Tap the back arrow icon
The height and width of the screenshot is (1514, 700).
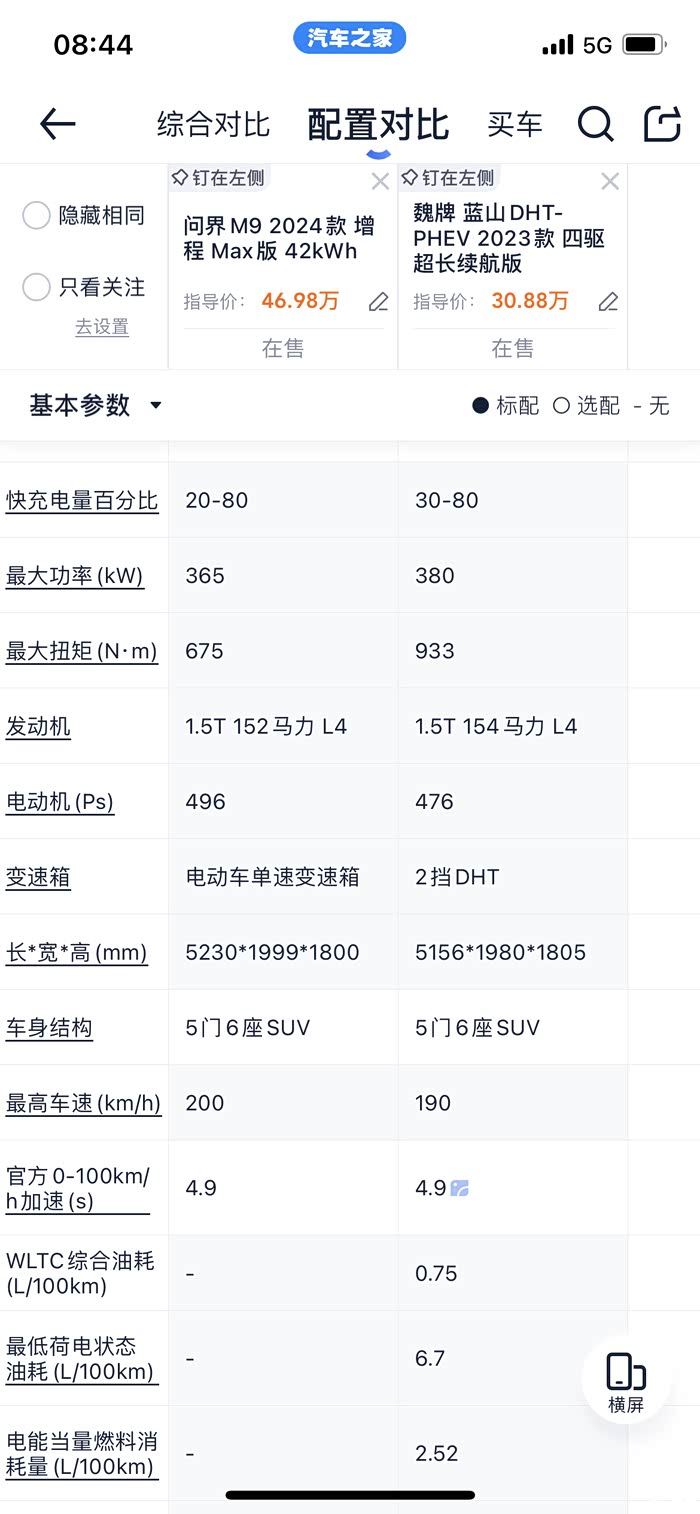tap(58, 124)
